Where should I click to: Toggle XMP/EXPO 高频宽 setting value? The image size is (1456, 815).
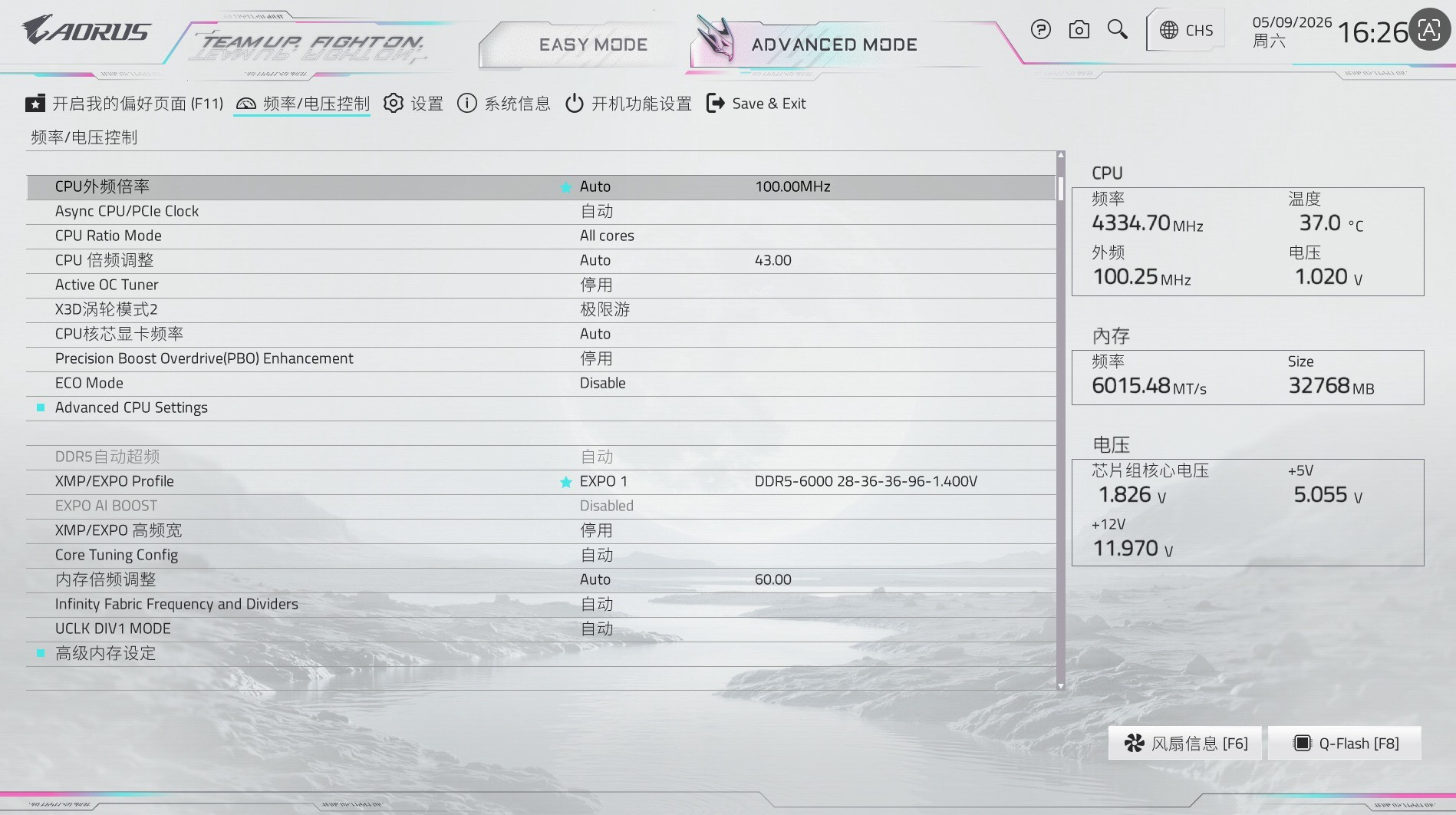click(x=596, y=530)
